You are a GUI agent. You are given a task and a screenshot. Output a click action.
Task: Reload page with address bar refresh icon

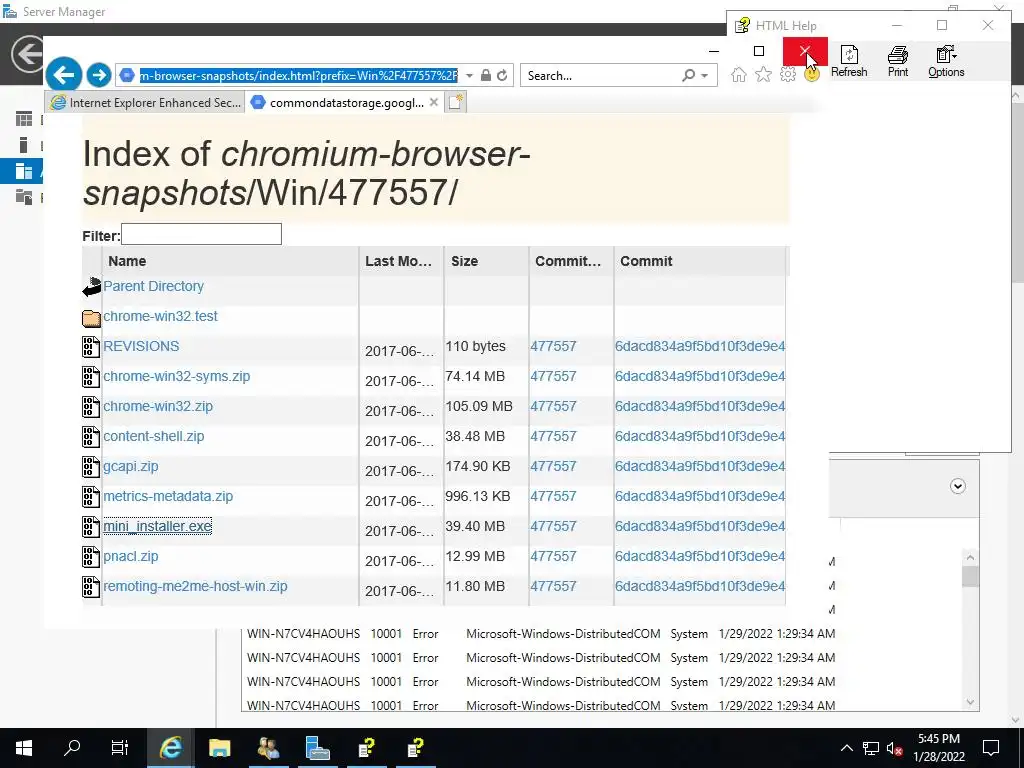coord(502,76)
